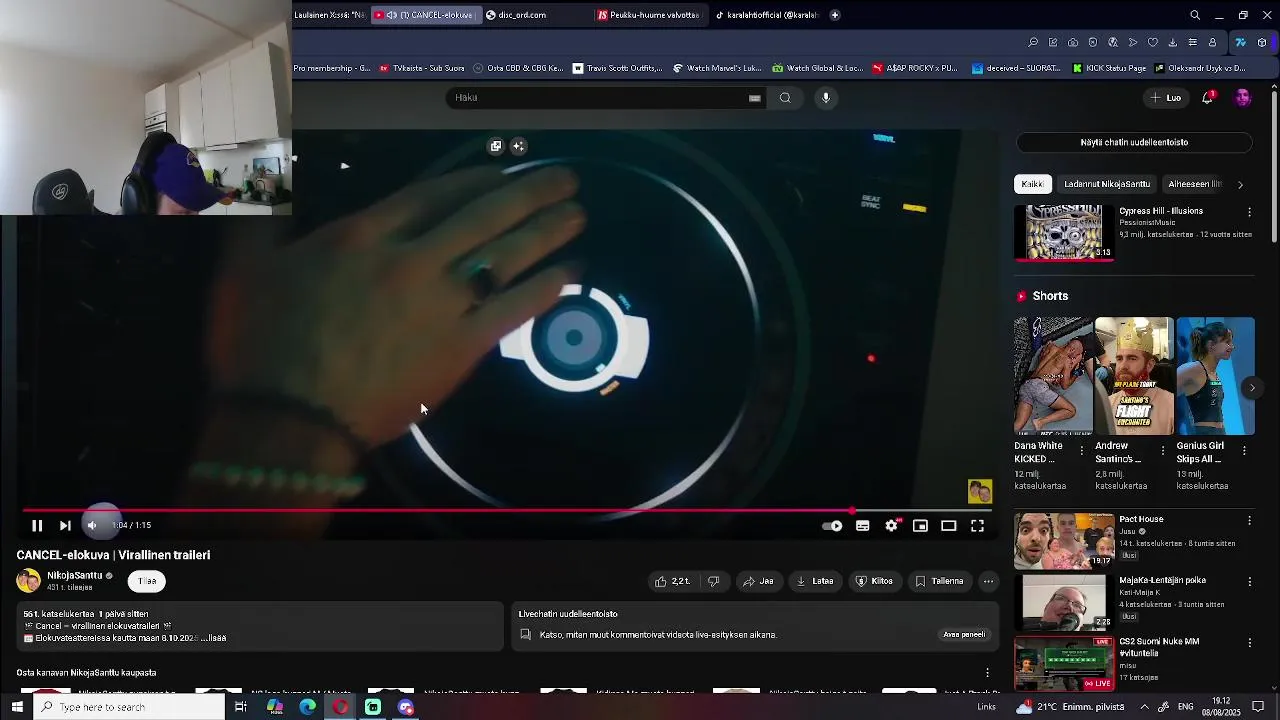Enter full screen mode
The width and height of the screenshot is (1280, 720).
point(978,526)
